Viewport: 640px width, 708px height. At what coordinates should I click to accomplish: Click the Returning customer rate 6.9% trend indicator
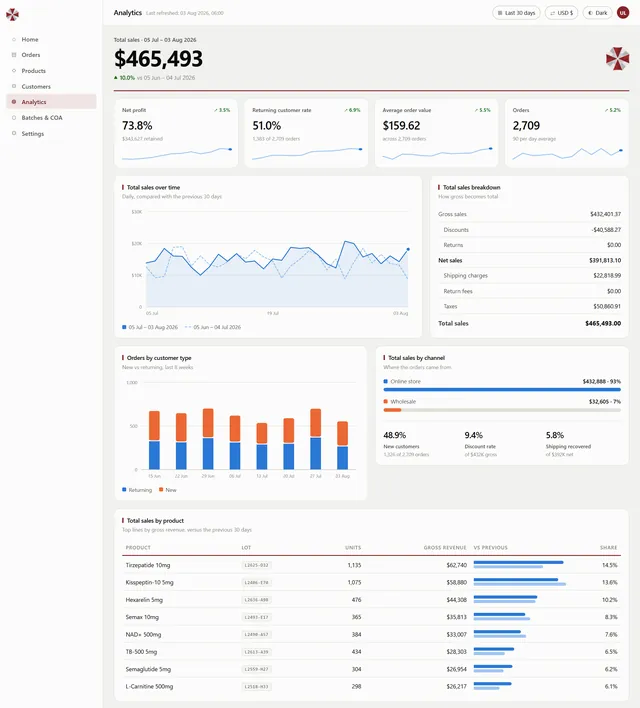click(352, 110)
